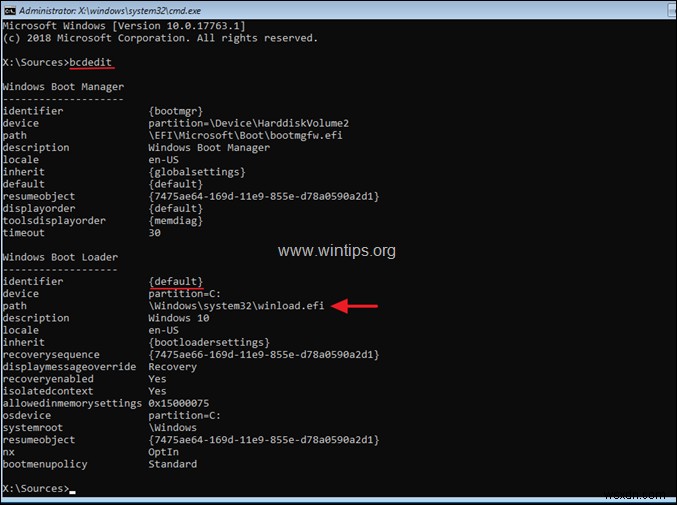The image size is (677, 505).
Task: Click the nx OptIn value
Action: [x=163, y=452]
